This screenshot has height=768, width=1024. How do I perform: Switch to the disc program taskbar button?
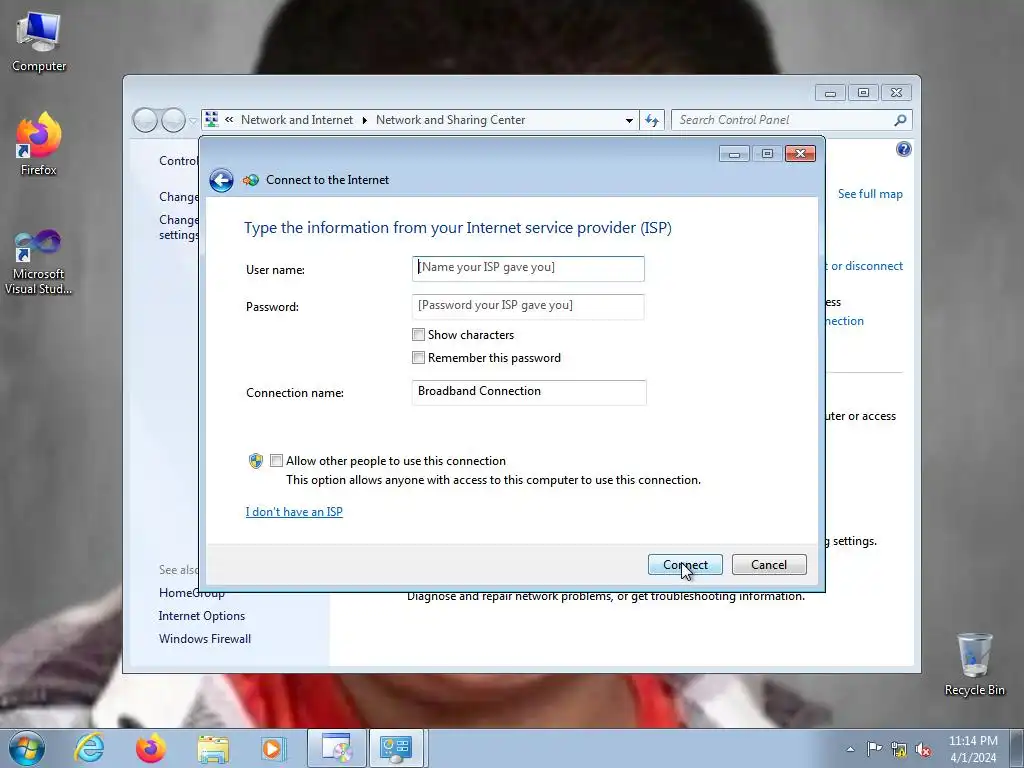pyautogui.click(x=337, y=748)
